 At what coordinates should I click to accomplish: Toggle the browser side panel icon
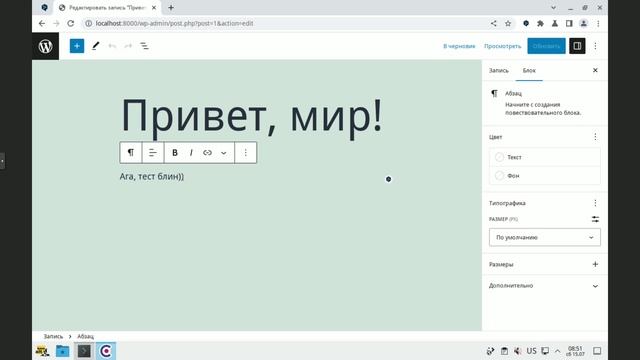click(x=569, y=23)
